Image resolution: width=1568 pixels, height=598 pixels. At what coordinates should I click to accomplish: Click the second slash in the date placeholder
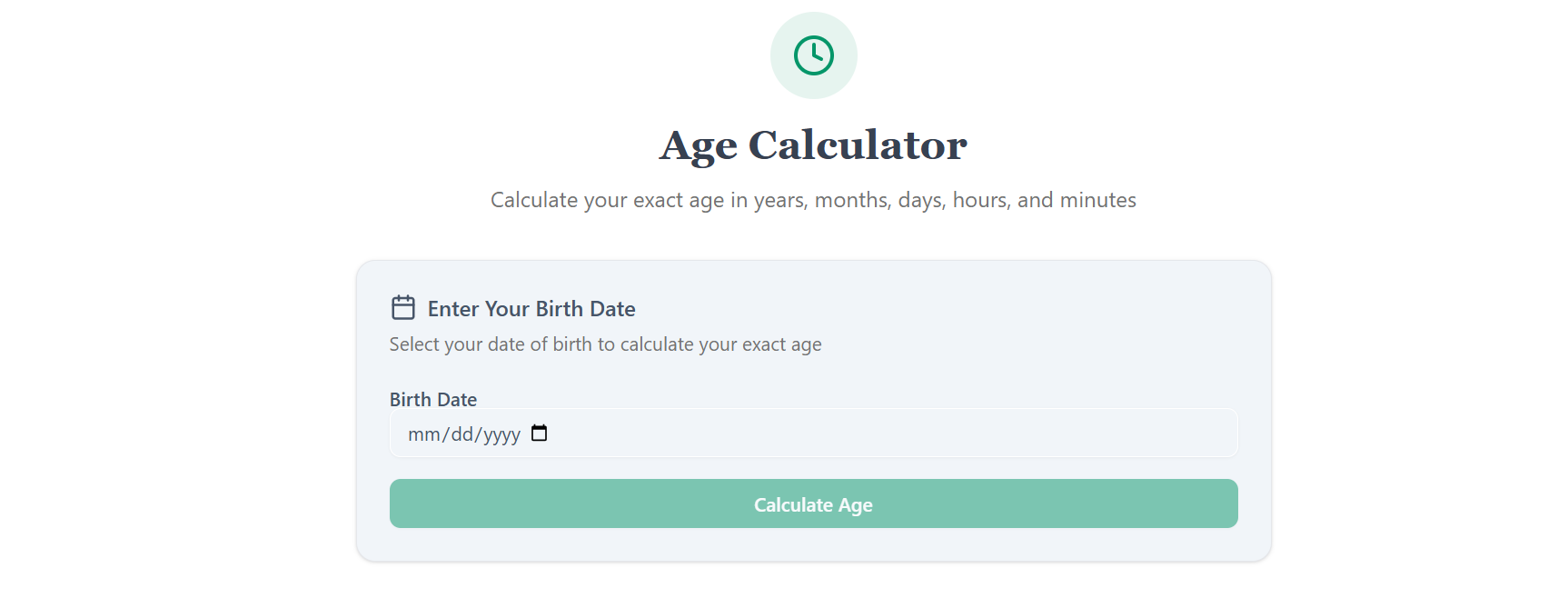(478, 434)
